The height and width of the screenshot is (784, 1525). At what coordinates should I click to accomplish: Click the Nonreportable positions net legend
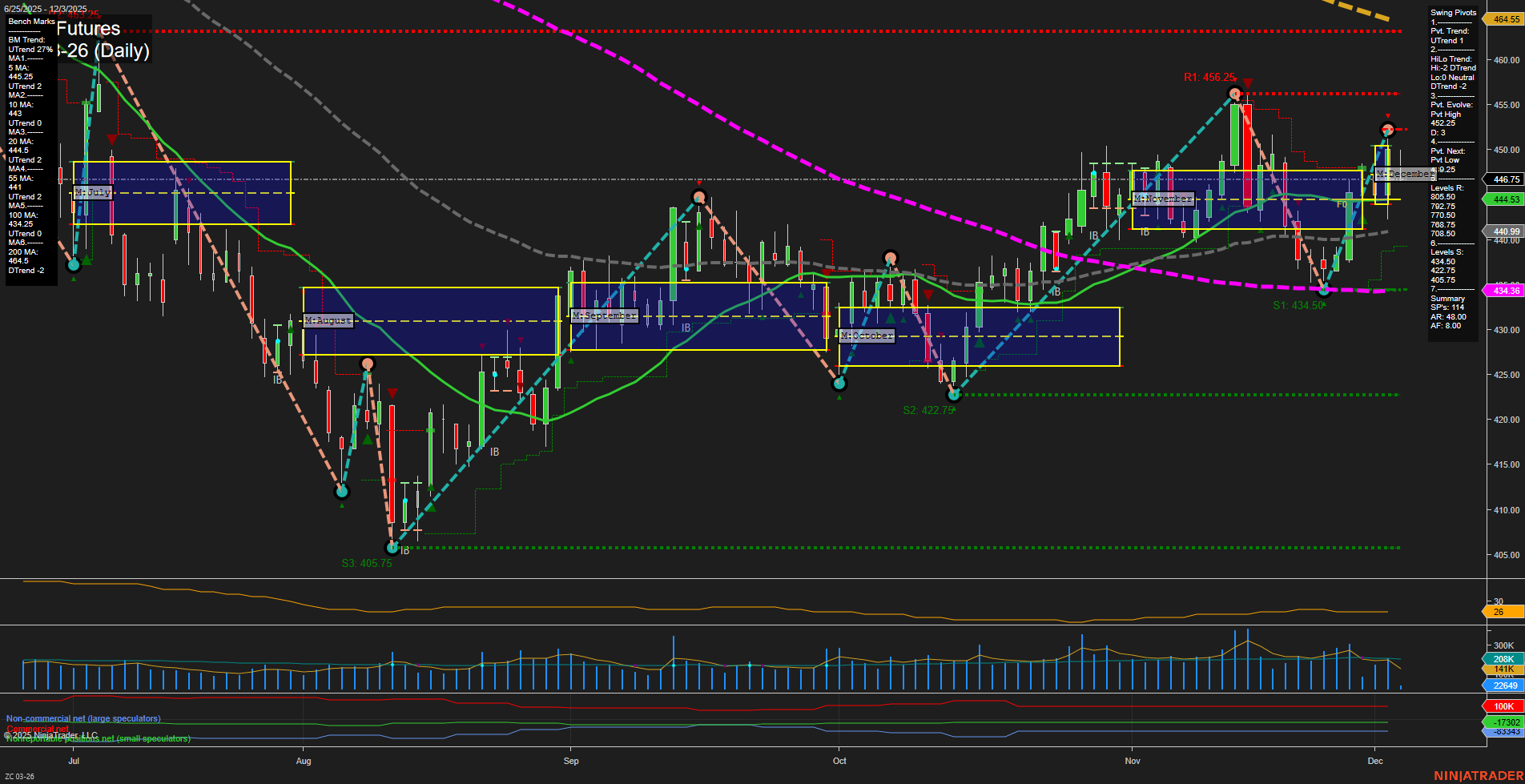[x=96, y=738]
